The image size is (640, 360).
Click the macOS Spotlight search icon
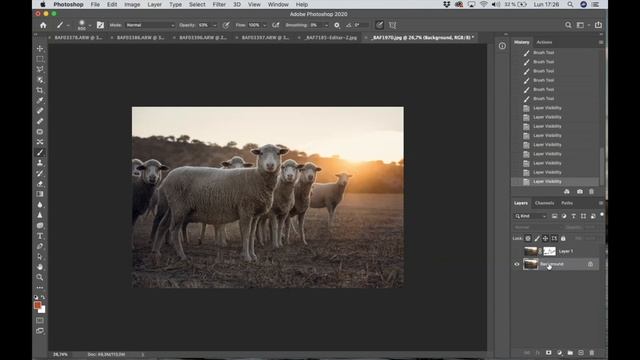(570, 4)
